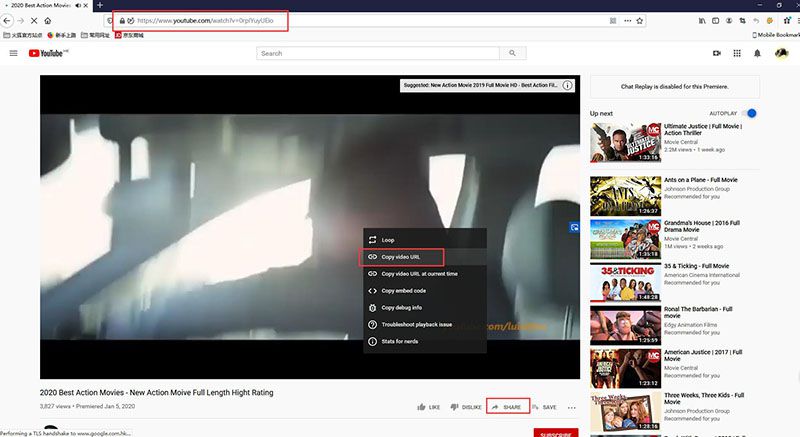Image resolution: width=800 pixels, height=437 pixels.
Task: Like the video
Action: tap(429, 407)
